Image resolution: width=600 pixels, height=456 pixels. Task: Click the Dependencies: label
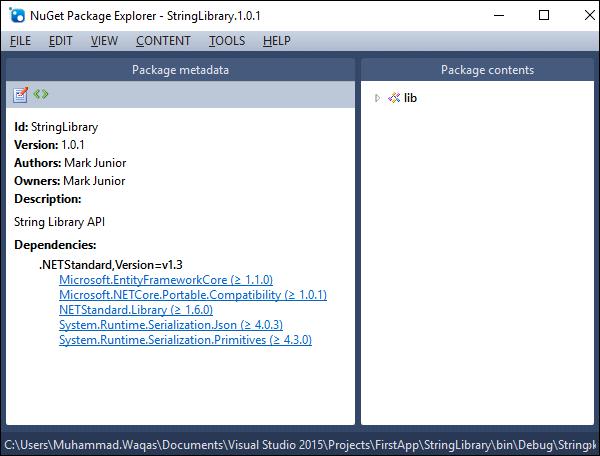click(55, 245)
